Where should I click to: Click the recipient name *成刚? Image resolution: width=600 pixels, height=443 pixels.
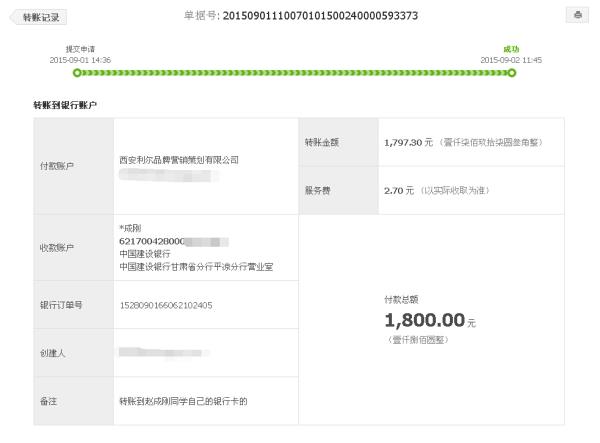[130, 228]
